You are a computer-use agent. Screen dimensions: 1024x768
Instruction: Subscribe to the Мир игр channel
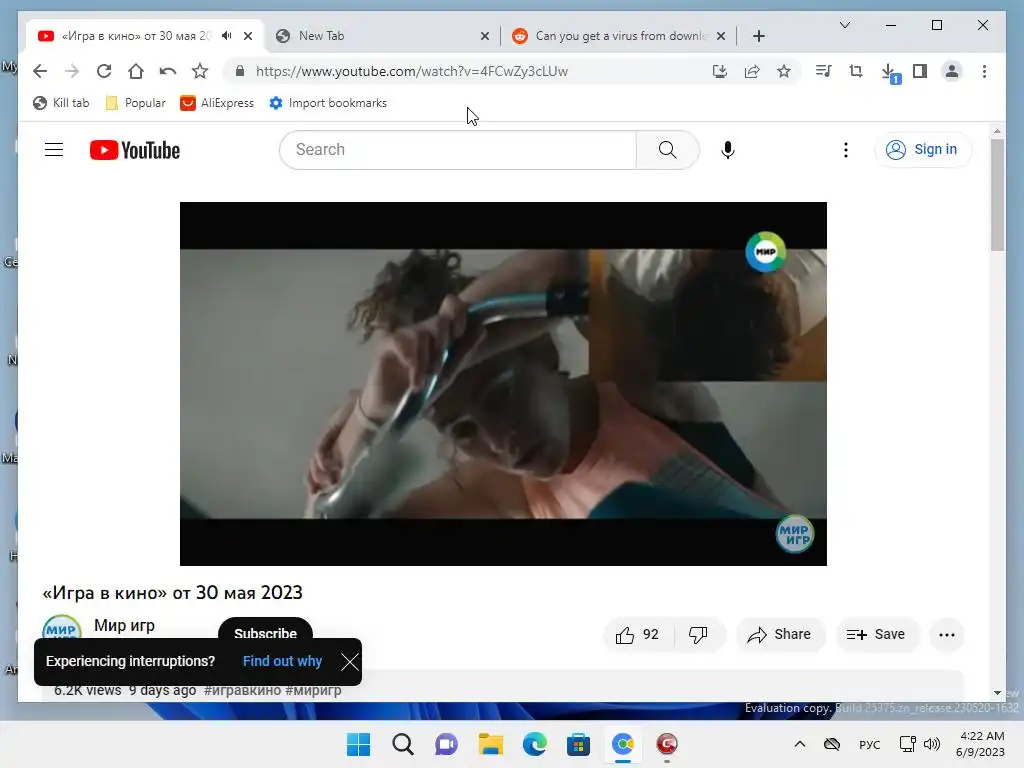[x=265, y=630]
